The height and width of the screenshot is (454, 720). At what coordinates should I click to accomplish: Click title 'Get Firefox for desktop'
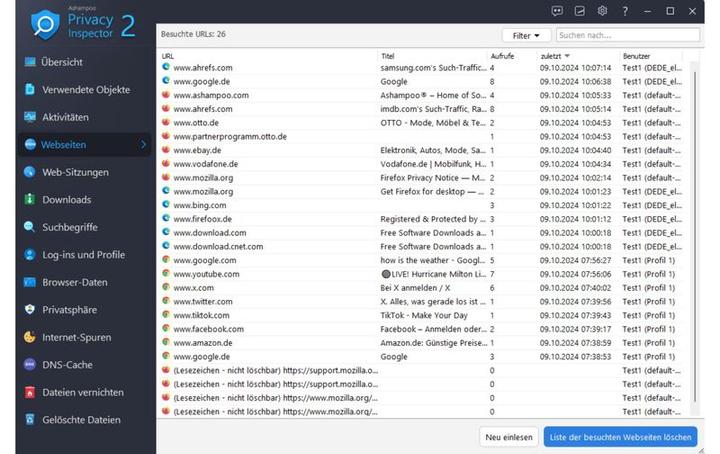point(432,191)
